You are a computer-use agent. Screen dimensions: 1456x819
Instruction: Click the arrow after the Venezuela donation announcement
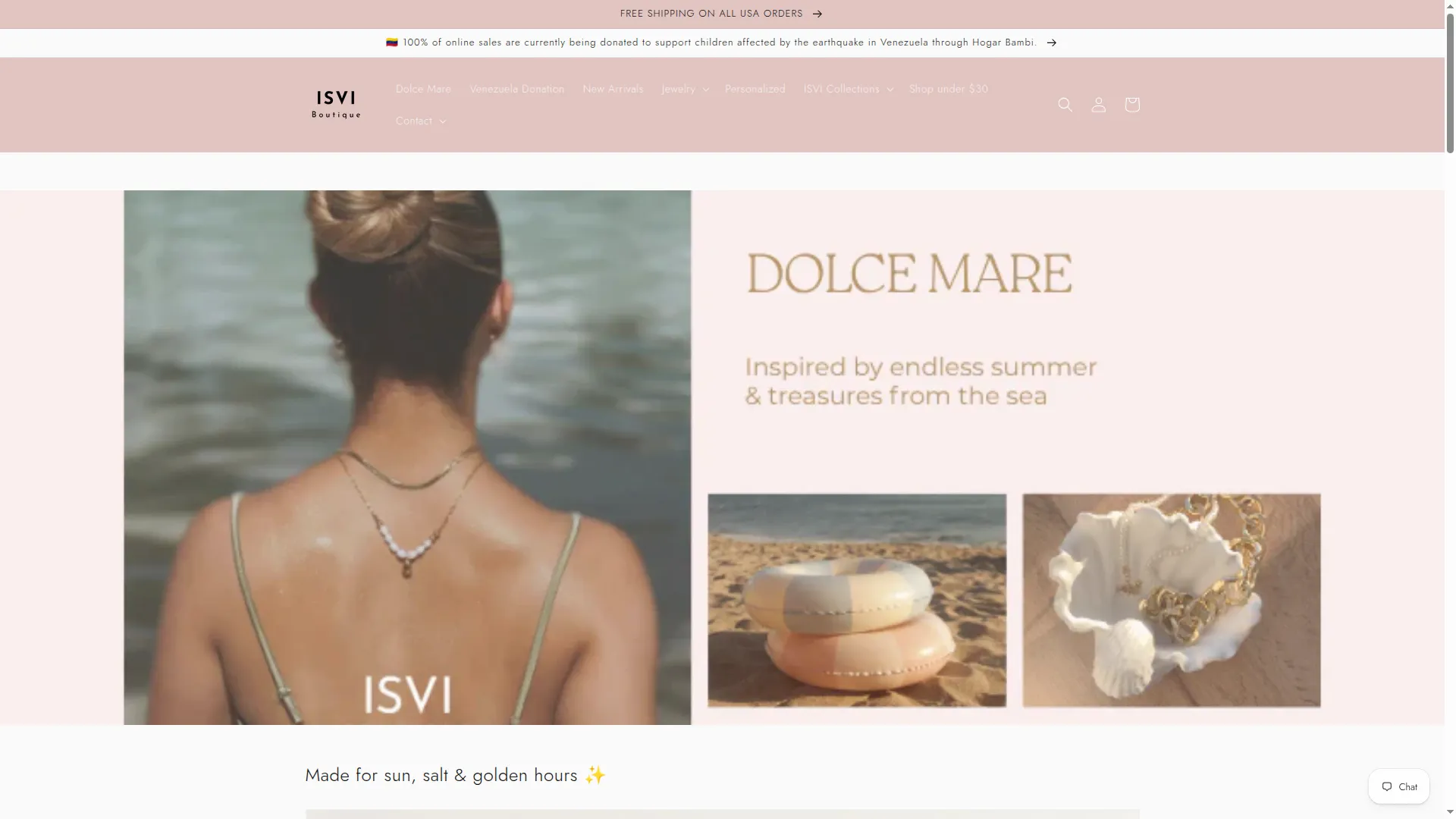[1051, 42]
